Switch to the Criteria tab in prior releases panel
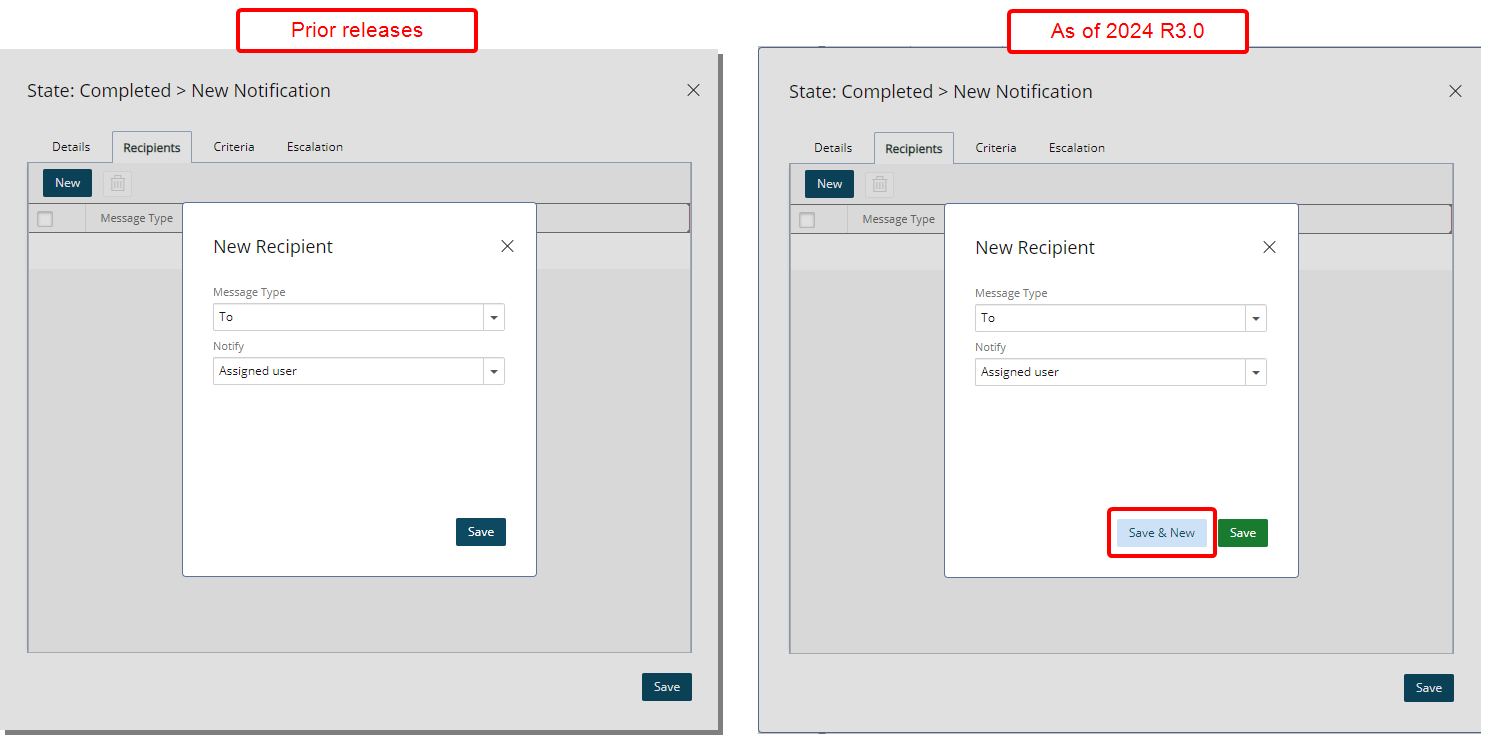The height and width of the screenshot is (735, 1486). tap(233, 146)
